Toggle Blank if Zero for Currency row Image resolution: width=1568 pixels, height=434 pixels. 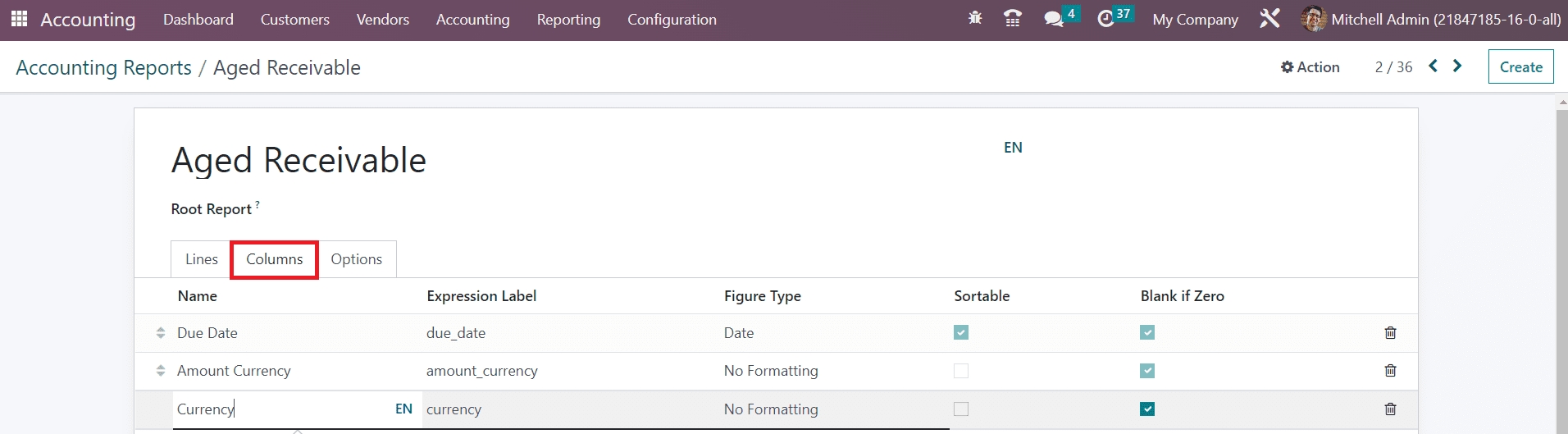coord(1147,409)
